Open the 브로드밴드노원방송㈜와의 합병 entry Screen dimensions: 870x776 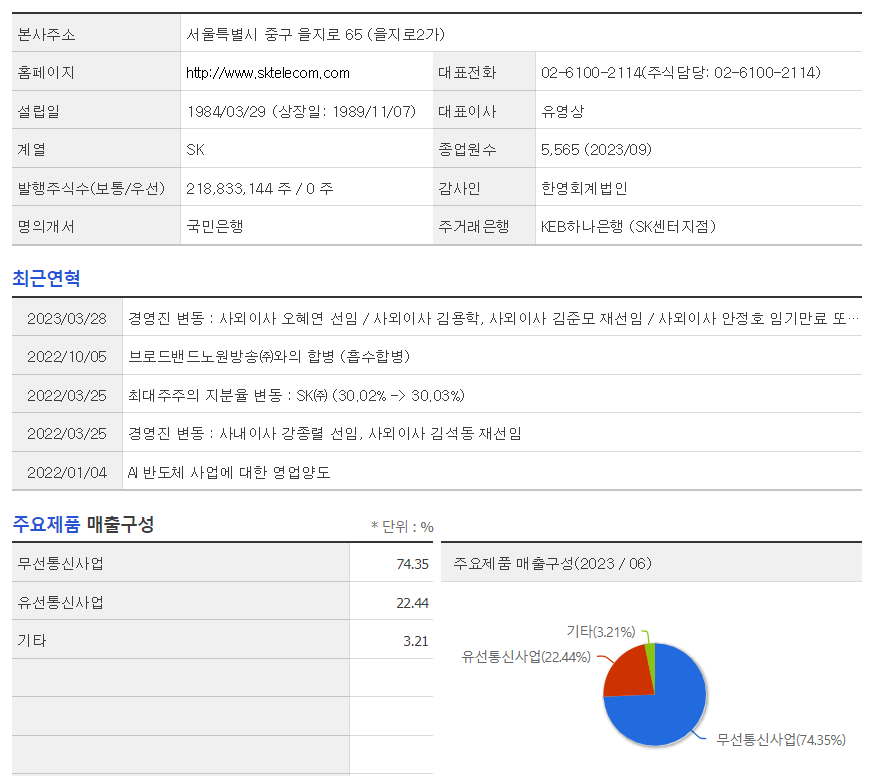[269, 357]
